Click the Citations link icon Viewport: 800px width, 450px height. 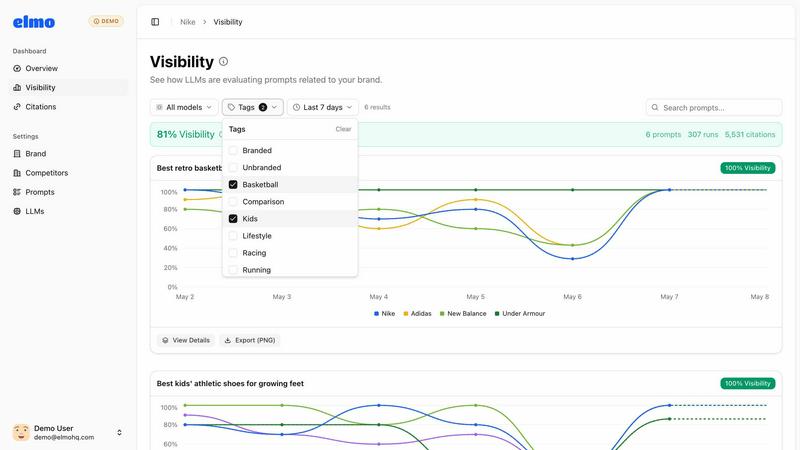point(17,107)
